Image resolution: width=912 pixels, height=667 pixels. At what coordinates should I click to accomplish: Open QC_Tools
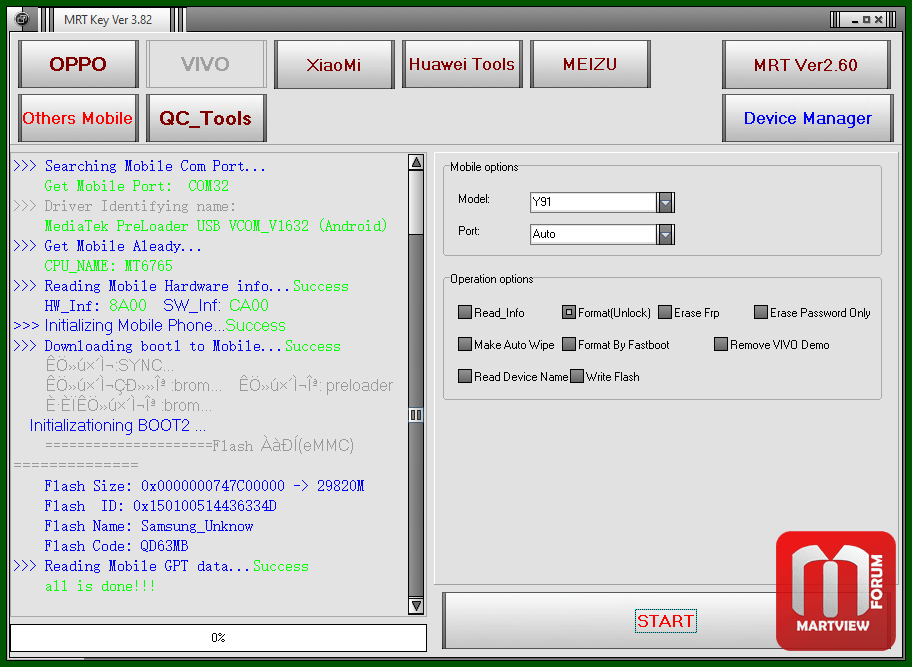click(x=206, y=118)
